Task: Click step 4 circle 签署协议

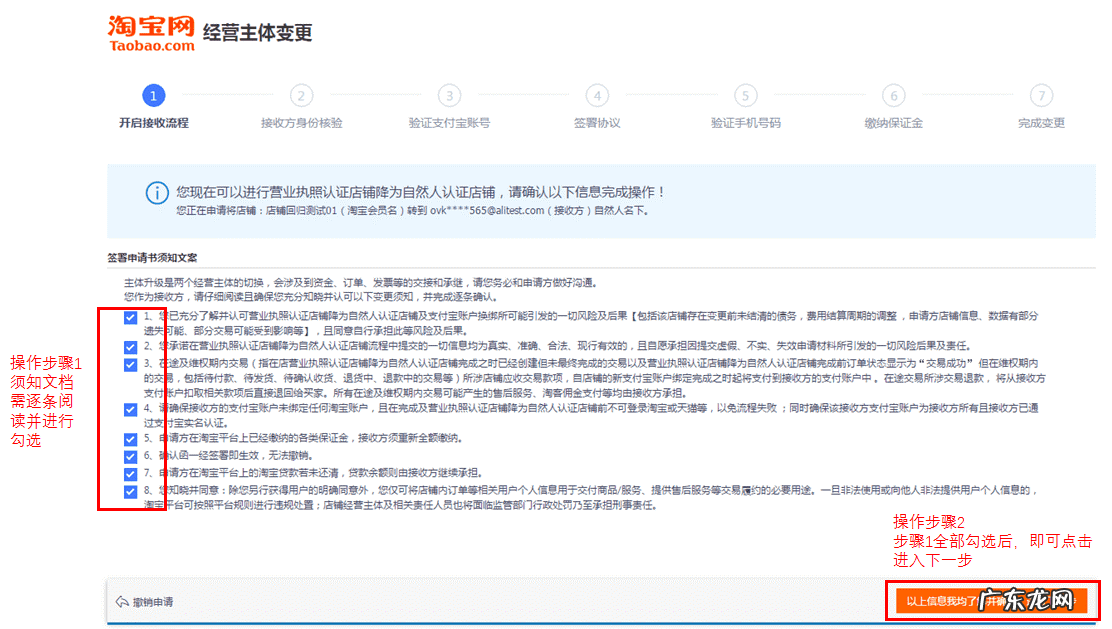Action: pos(597,96)
